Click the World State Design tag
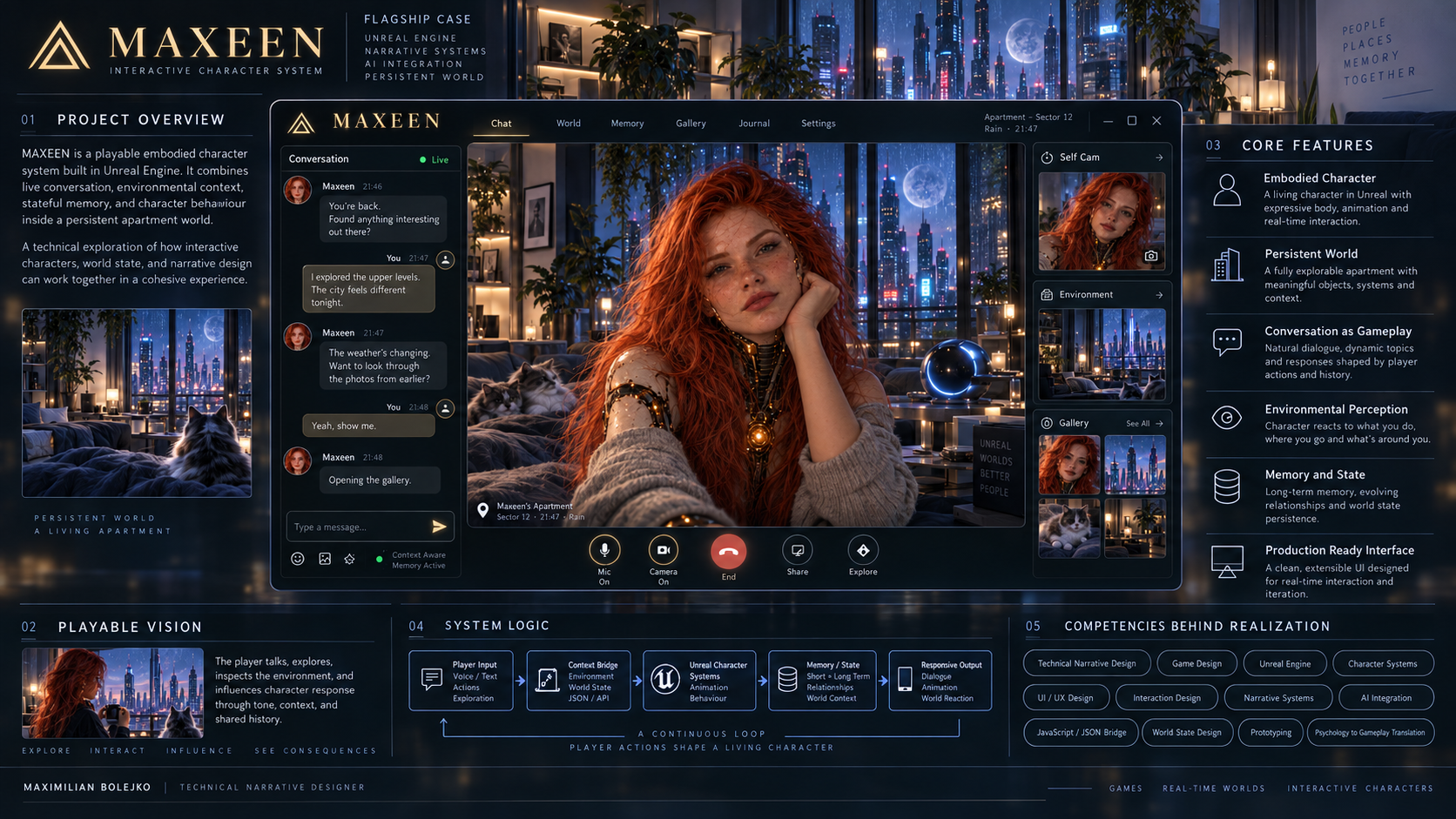The image size is (1456, 819). [x=1186, y=733]
